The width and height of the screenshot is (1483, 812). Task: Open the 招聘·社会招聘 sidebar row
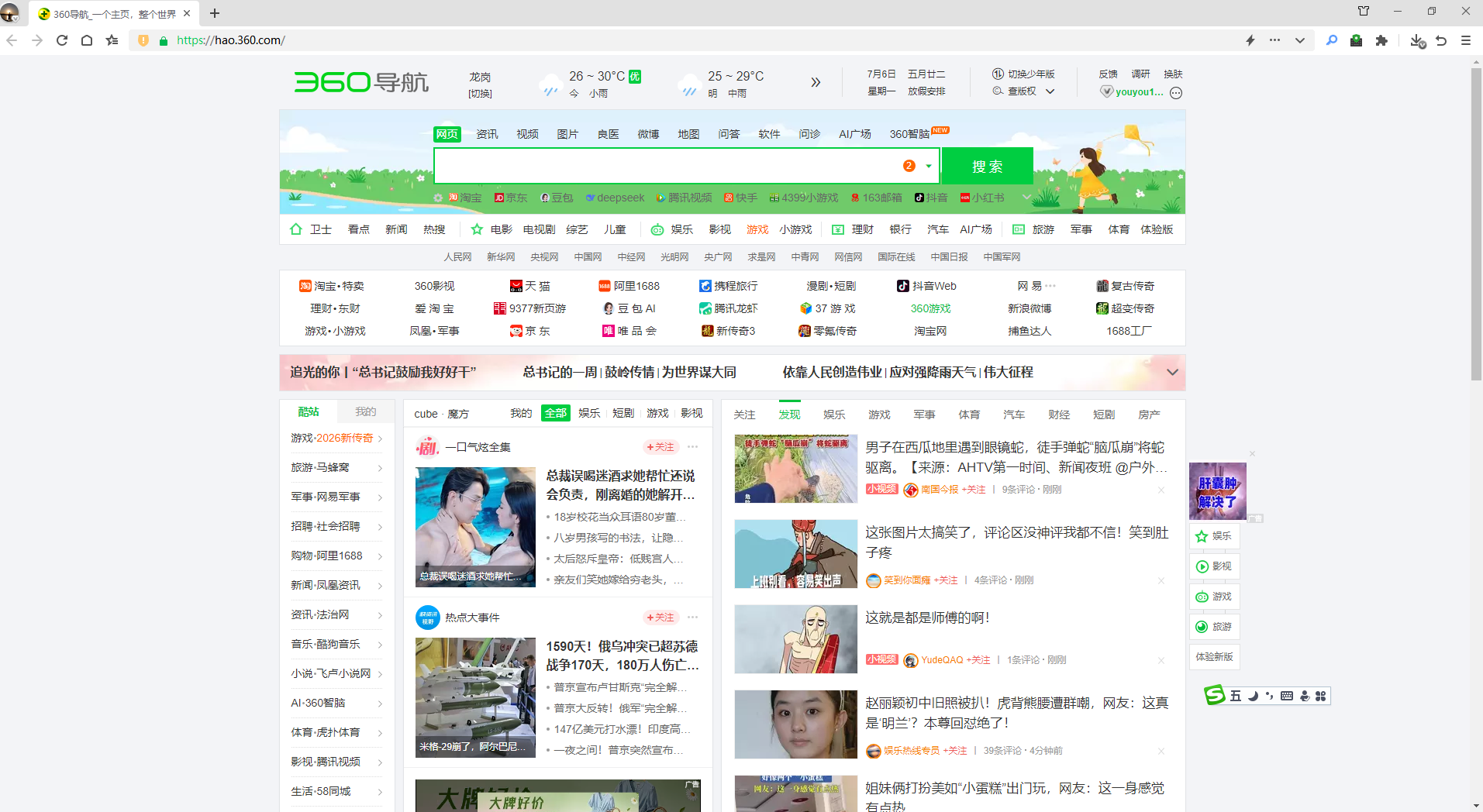pos(336,526)
